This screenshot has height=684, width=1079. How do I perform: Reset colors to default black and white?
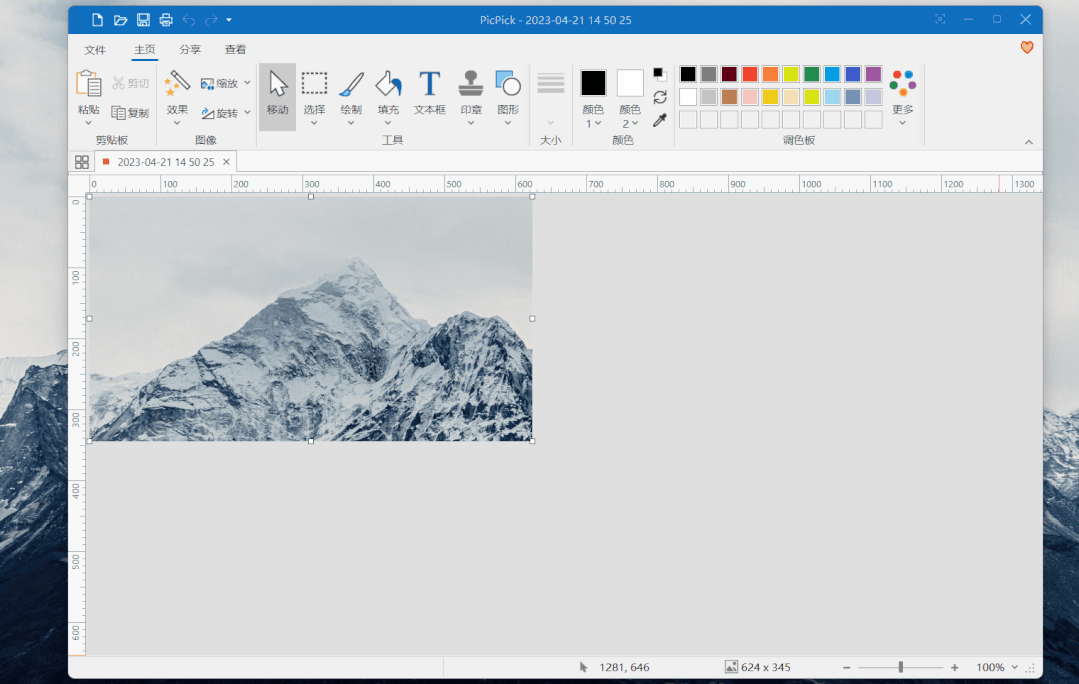[659, 74]
